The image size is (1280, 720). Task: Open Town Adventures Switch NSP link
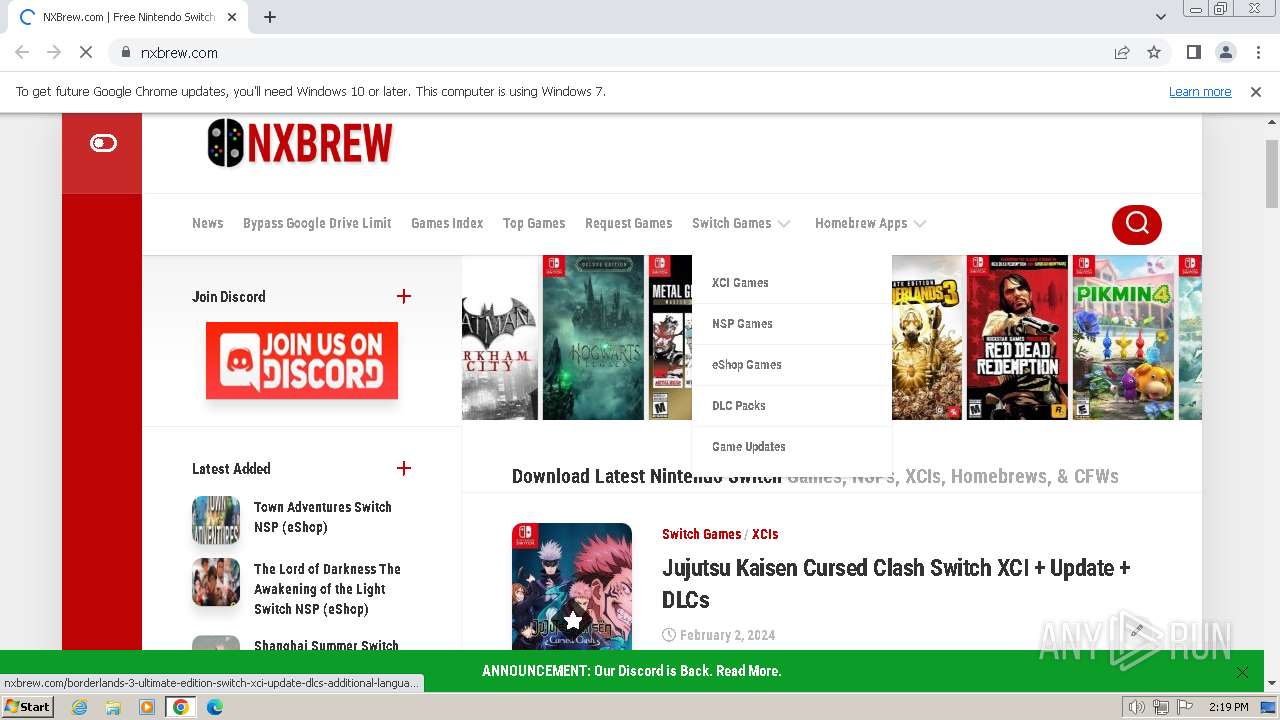323,517
